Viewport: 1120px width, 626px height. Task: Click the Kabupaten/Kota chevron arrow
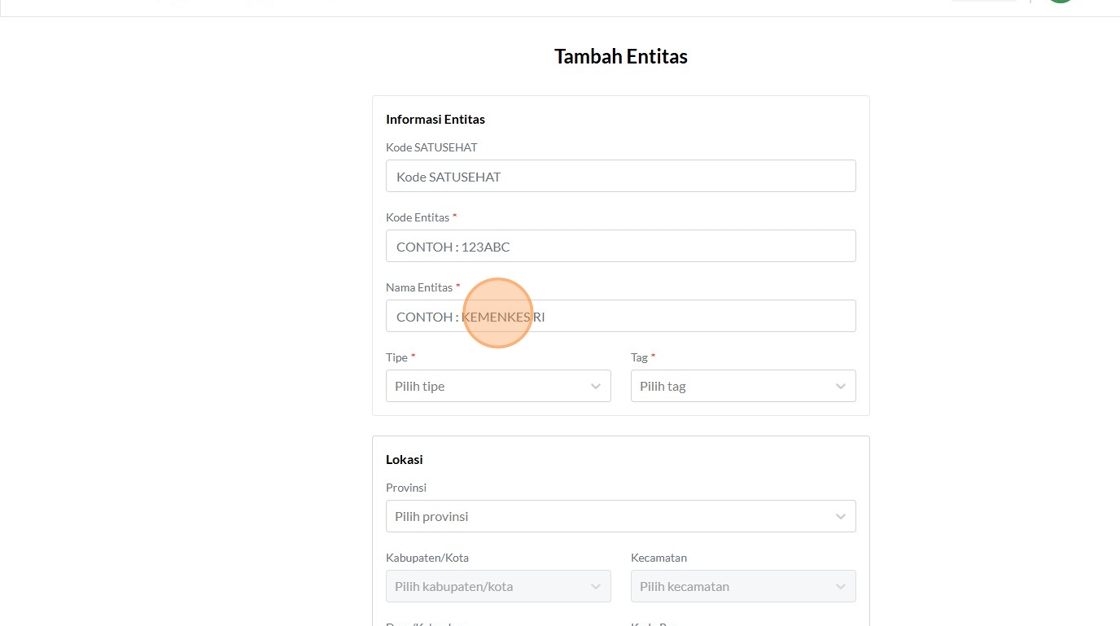tap(596, 587)
